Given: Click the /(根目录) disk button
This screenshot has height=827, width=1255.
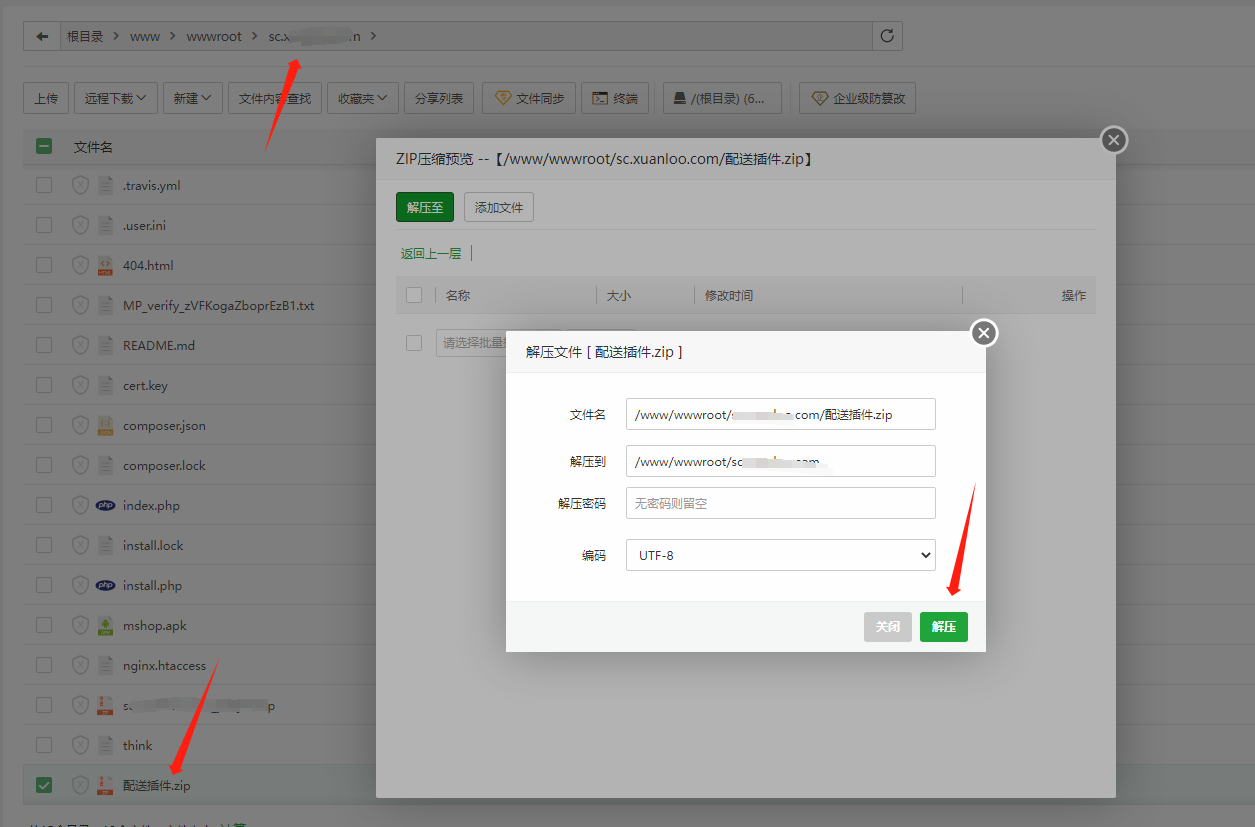Looking at the screenshot, I should (720, 98).
